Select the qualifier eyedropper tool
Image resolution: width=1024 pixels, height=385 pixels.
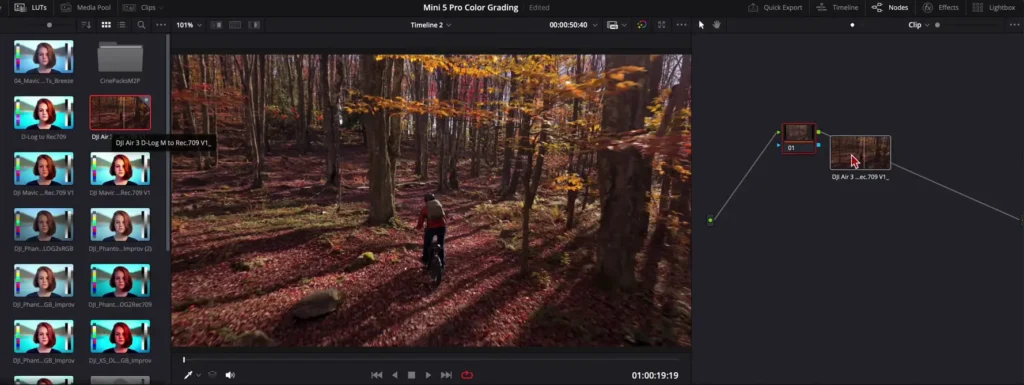tap(188, 375)
